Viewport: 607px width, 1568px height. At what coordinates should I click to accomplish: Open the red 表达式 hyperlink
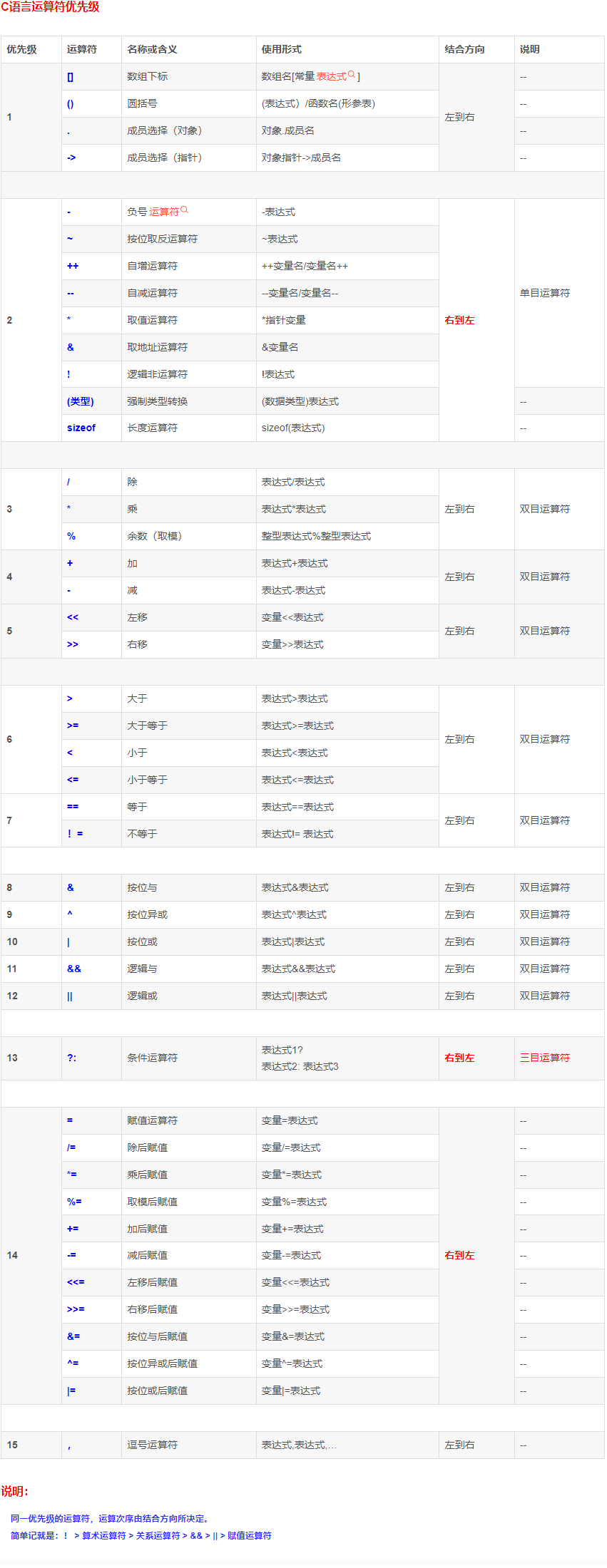(x=332, y=76)
